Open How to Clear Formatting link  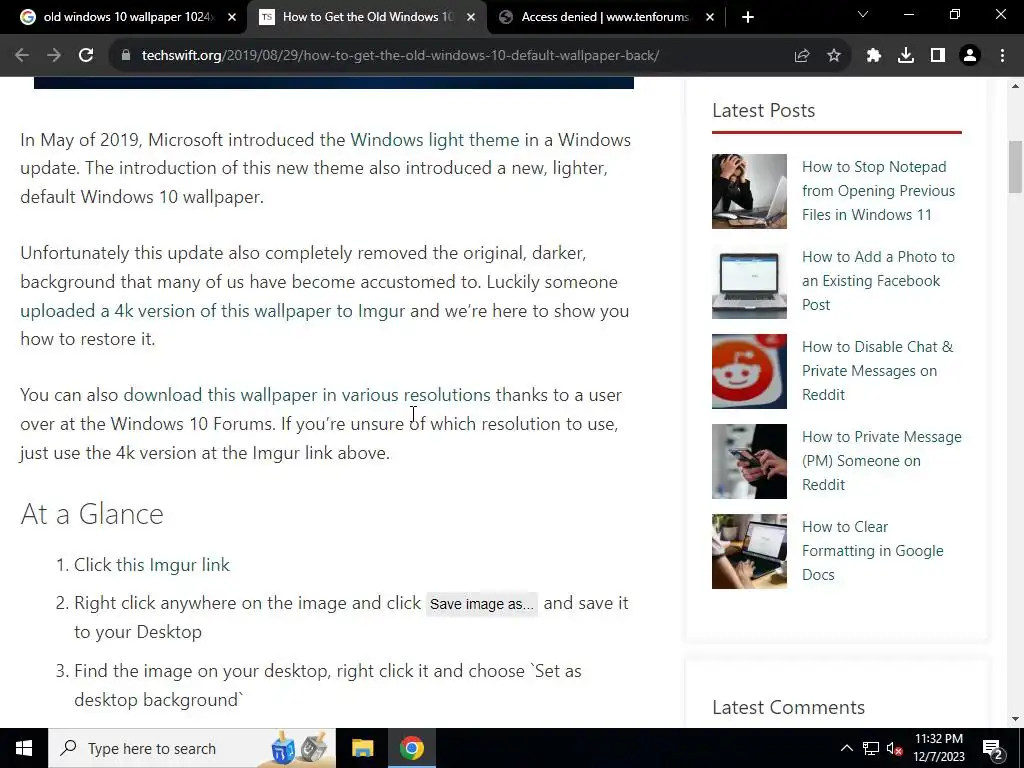(872, 551)
